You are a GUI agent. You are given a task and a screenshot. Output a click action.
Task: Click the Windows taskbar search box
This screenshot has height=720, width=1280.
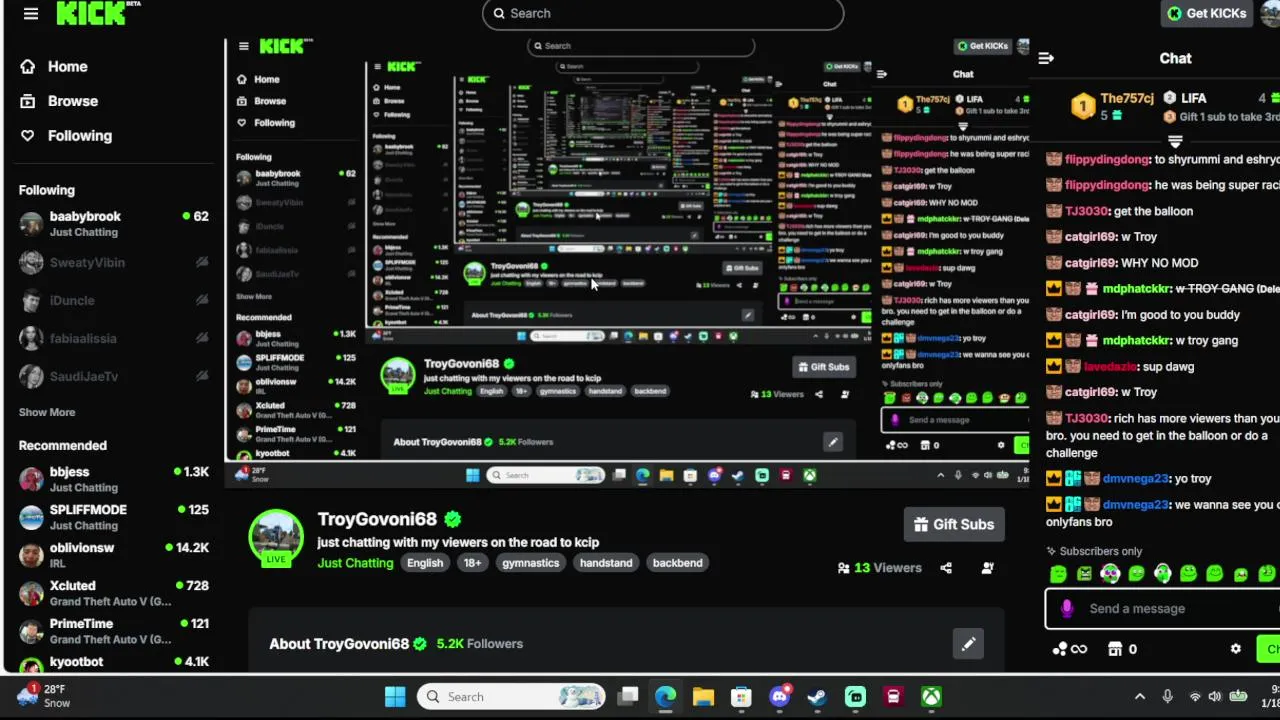pos(512,697)
